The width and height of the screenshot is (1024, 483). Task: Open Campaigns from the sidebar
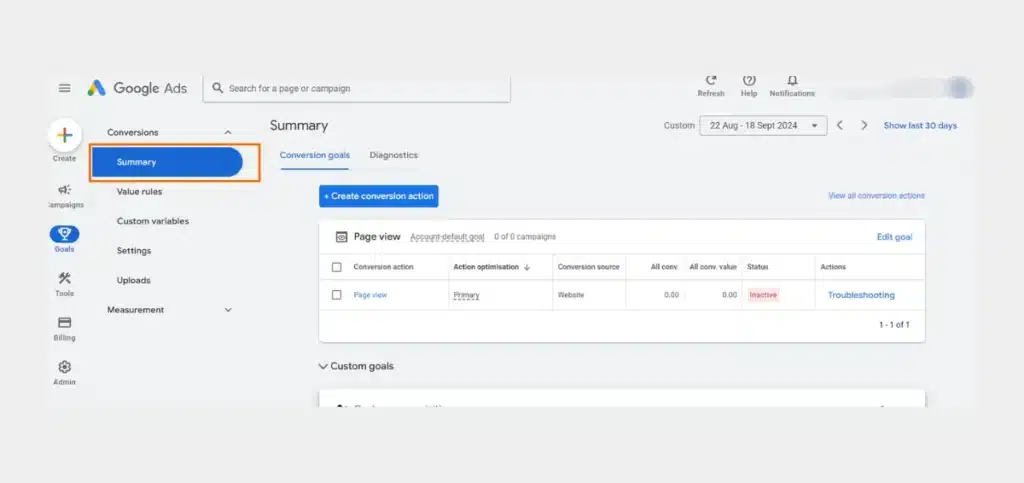coord(65,196)
